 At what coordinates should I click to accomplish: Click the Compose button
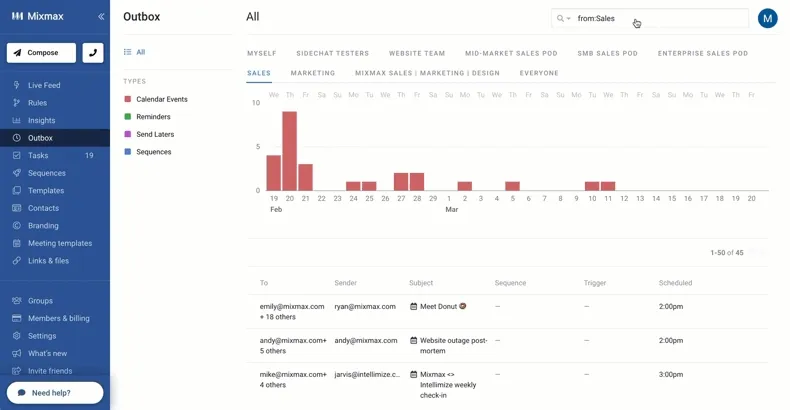point(41,52)
